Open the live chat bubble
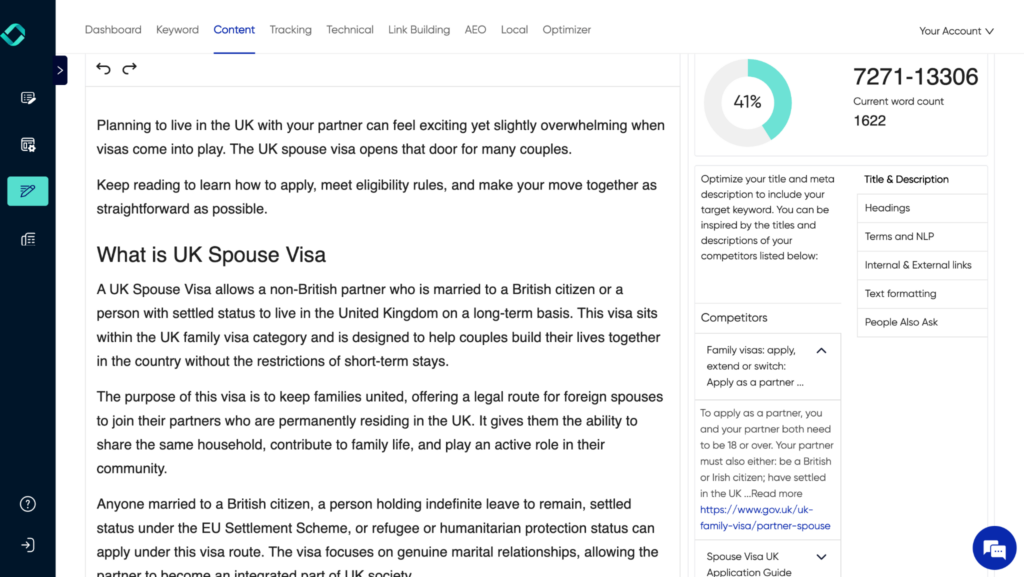This screenshot has height=577, width=1024. 994,548
